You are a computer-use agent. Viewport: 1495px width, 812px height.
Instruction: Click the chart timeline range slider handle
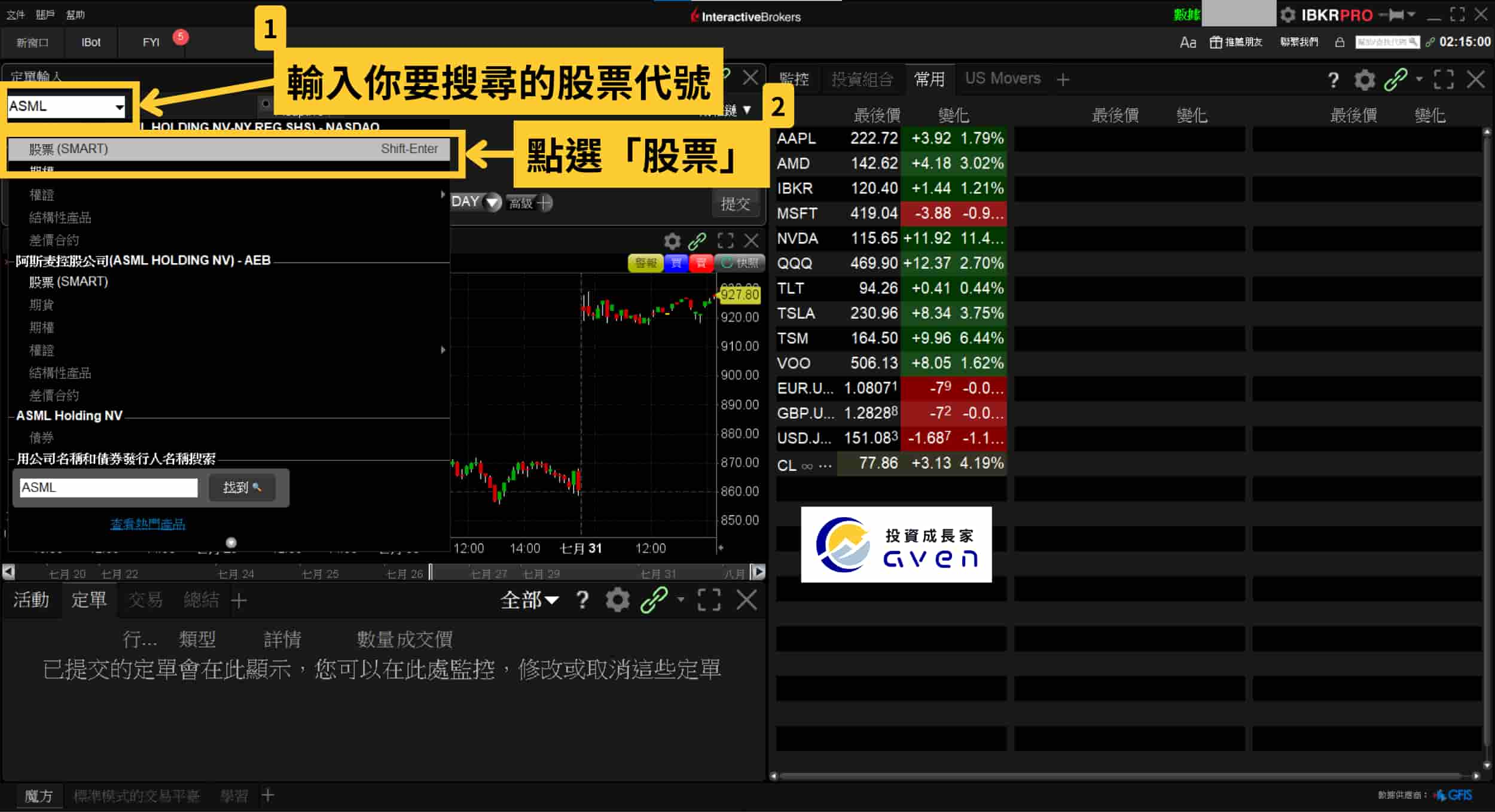(431, 572)
